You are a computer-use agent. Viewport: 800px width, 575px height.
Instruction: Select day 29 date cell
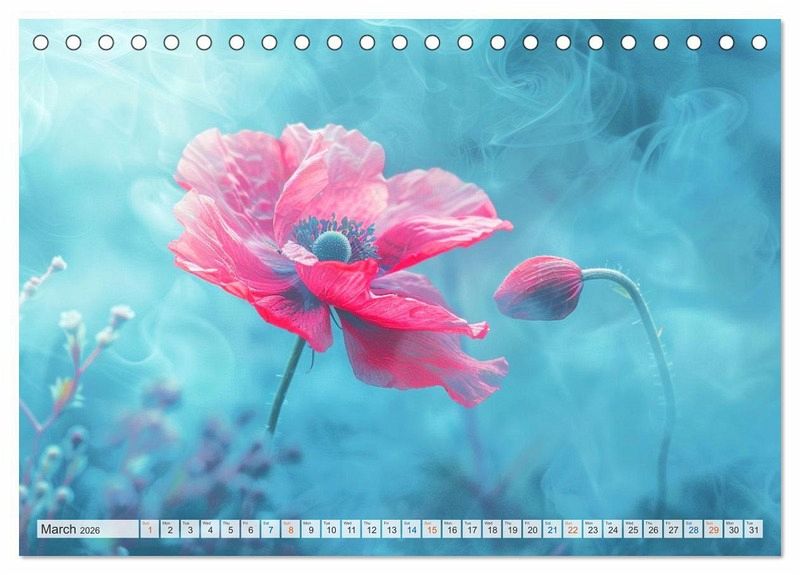[713, 530]
